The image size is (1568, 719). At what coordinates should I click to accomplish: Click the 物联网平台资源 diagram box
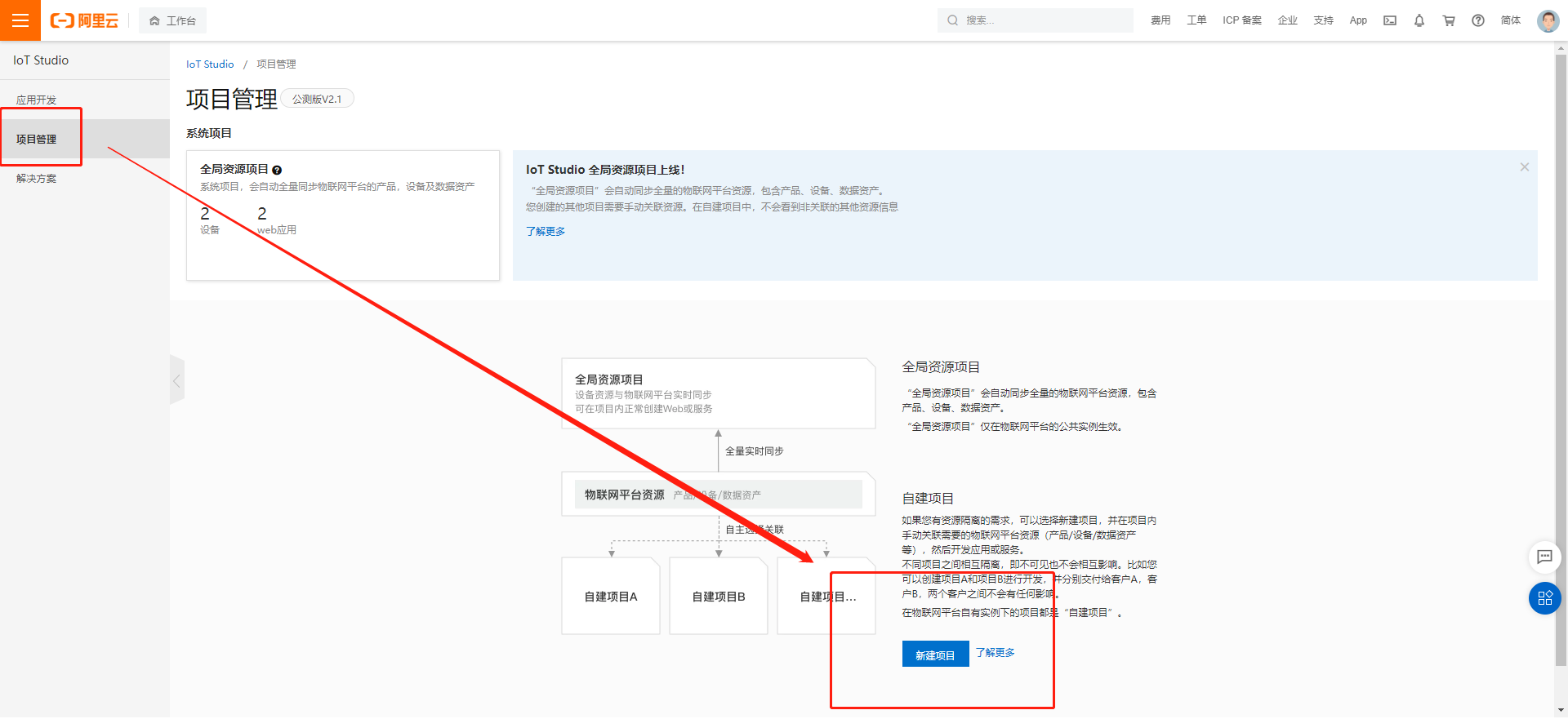[x=719, y=494]
